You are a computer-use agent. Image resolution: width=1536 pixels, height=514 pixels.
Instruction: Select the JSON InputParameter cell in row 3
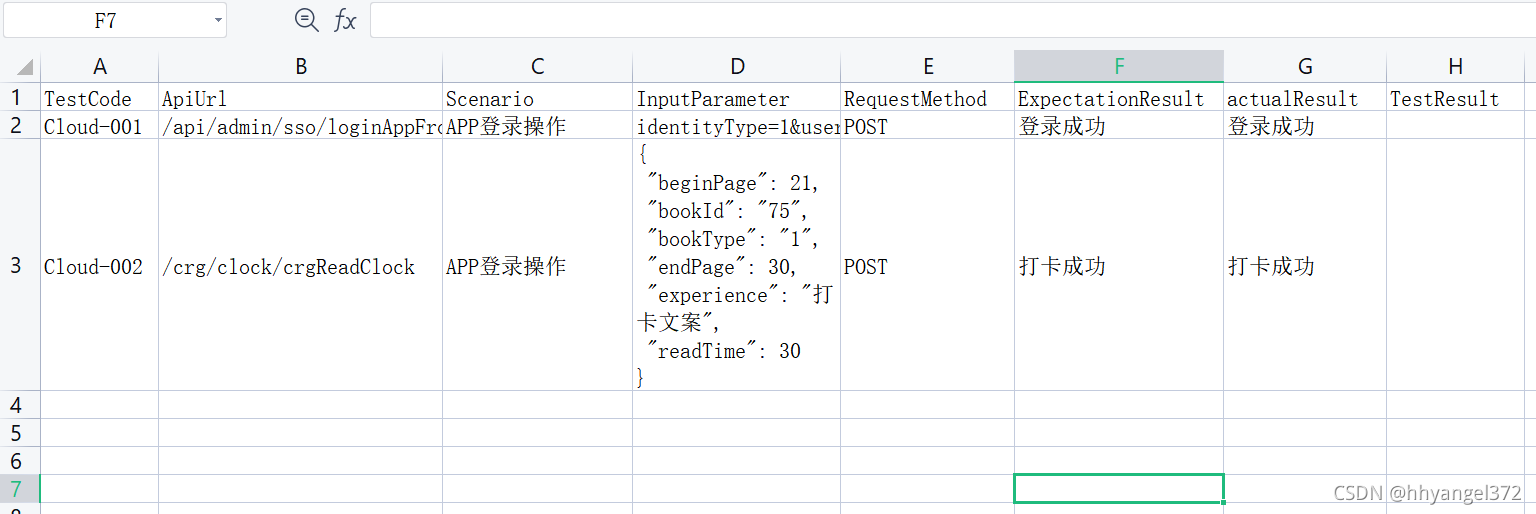pyautogui.click(x=737, y=266)
